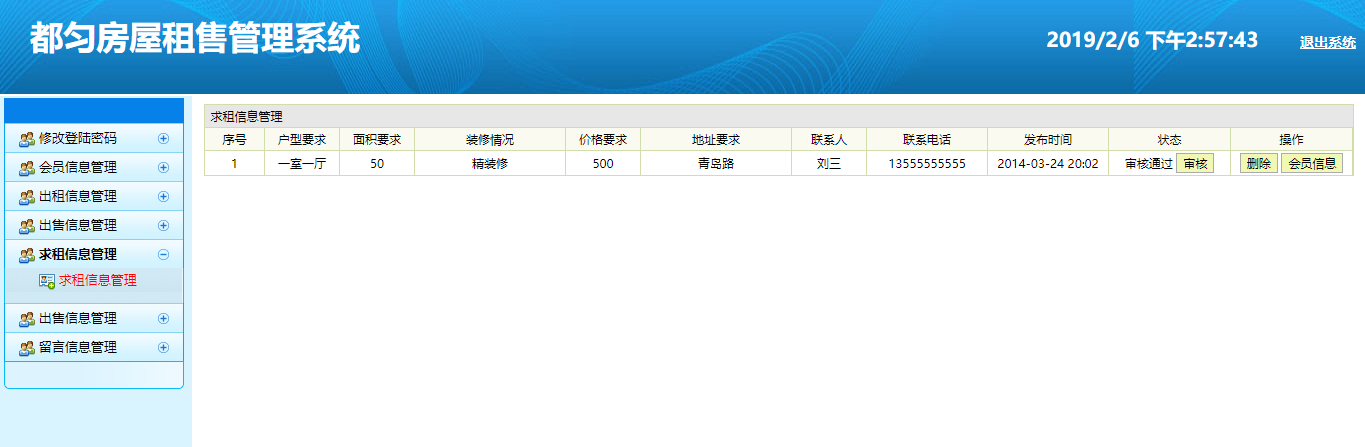This screenshot has height=447, width=1365.
Task: Click the 2014-03-24 20:02 publish time
Action: (x=1048, y=163)
